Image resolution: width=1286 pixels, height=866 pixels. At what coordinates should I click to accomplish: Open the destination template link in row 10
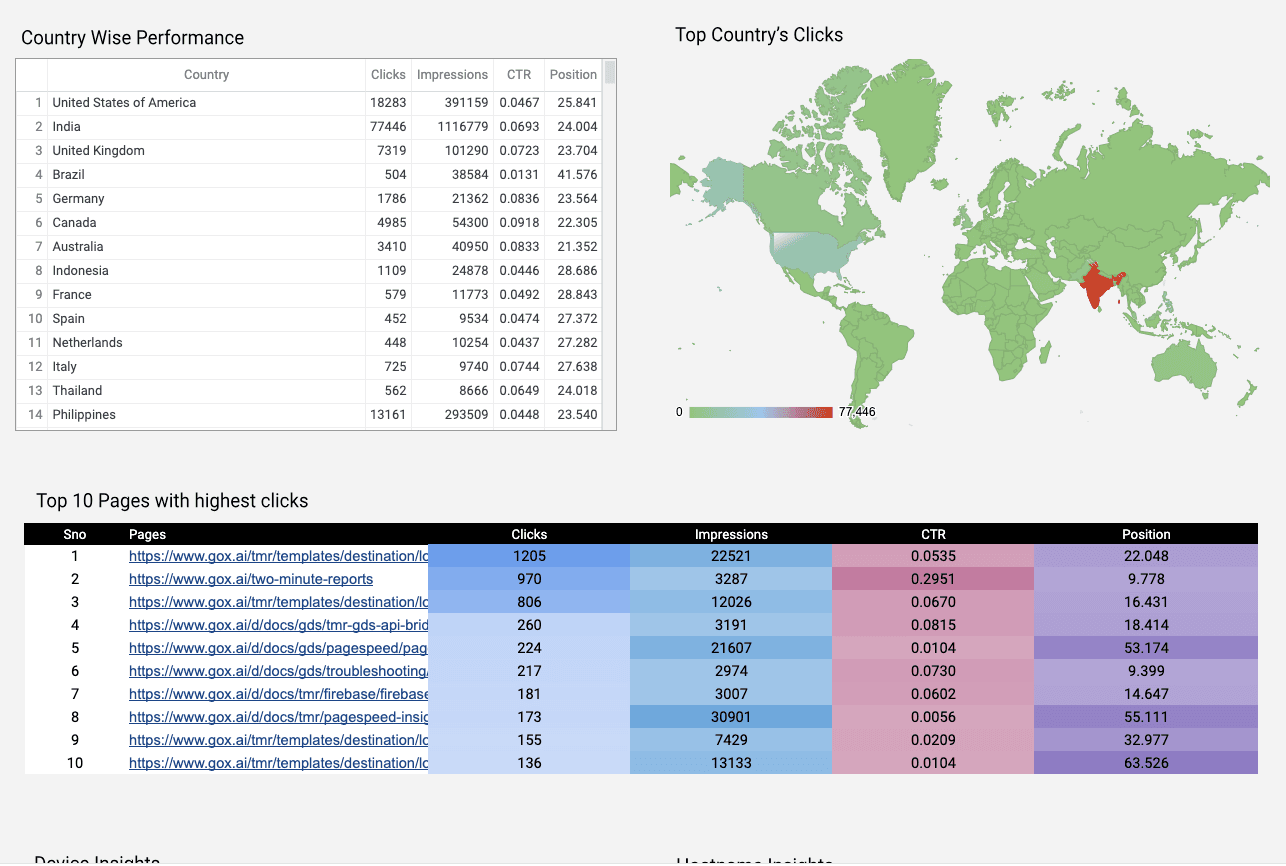pos(279,763)
